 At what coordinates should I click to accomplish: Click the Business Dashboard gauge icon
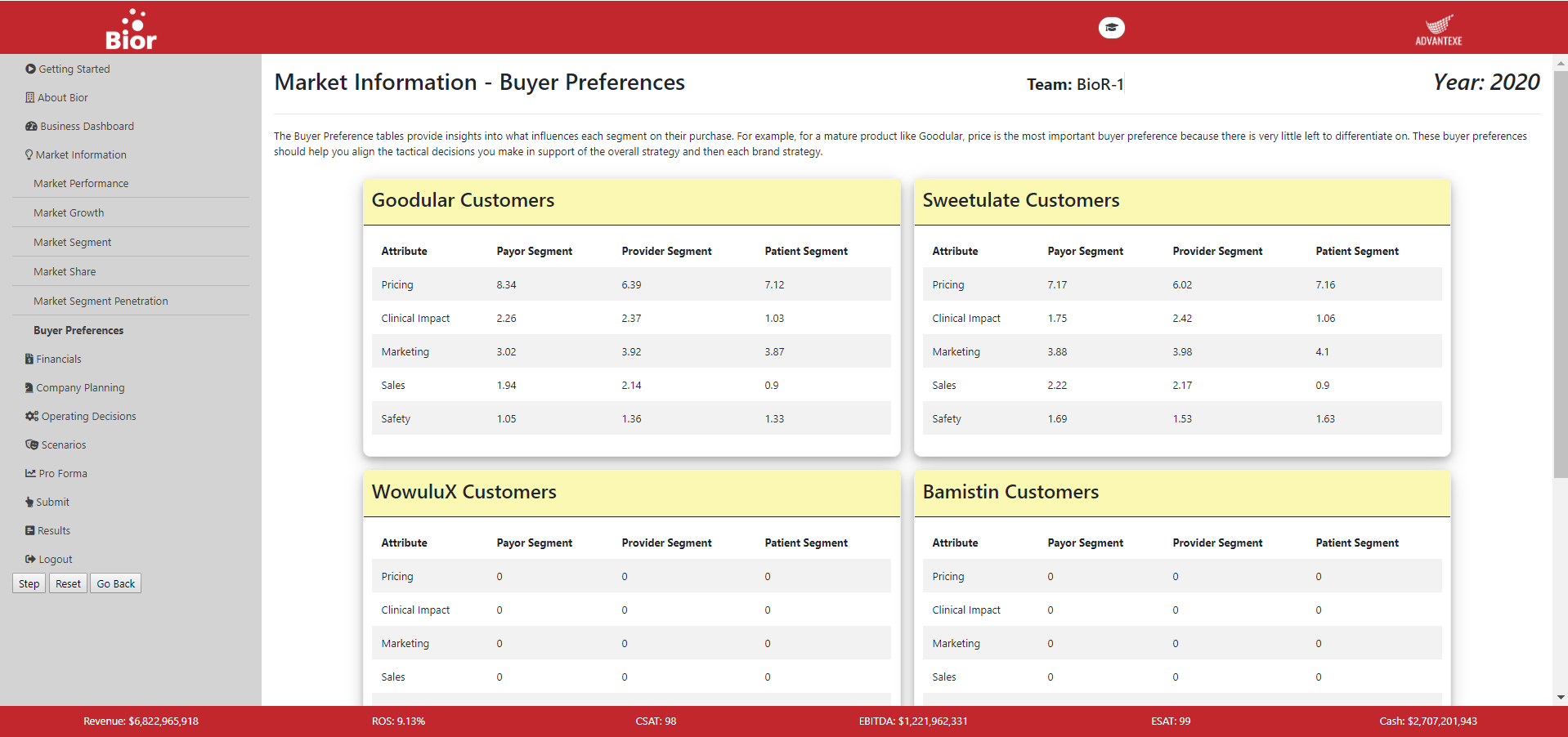tap(31, 126)
